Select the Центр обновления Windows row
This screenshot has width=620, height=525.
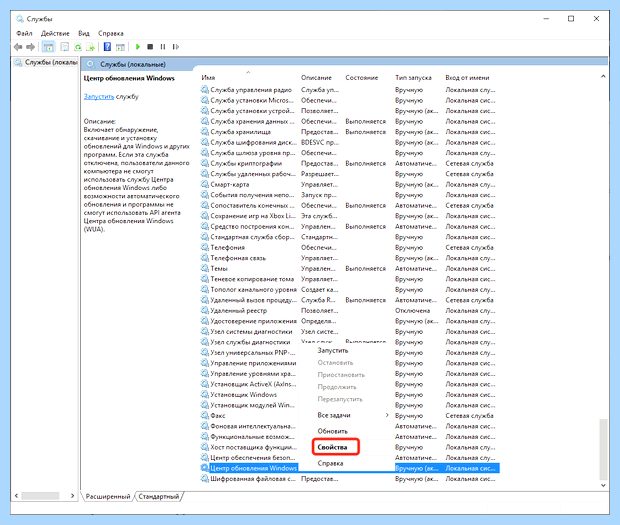coord(350,468)
